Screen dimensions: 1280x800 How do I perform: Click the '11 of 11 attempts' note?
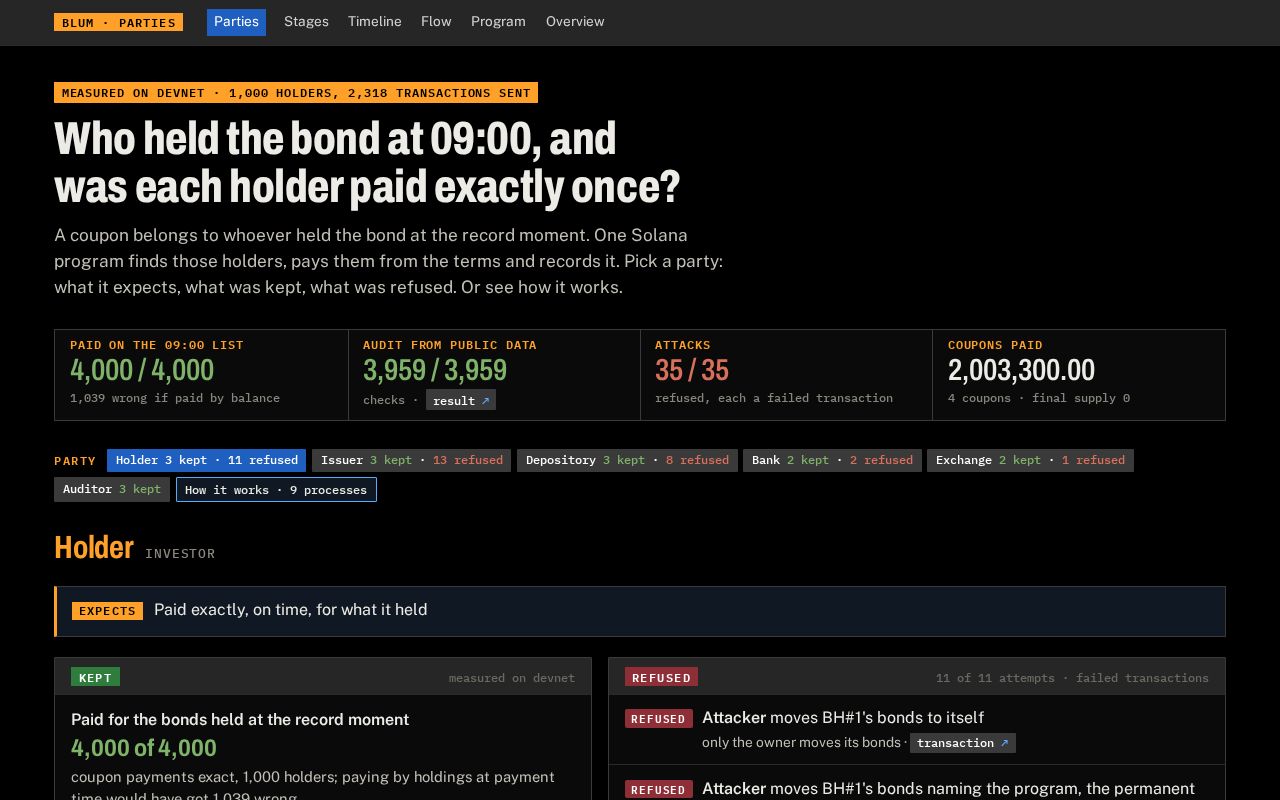coord(1072,678)
